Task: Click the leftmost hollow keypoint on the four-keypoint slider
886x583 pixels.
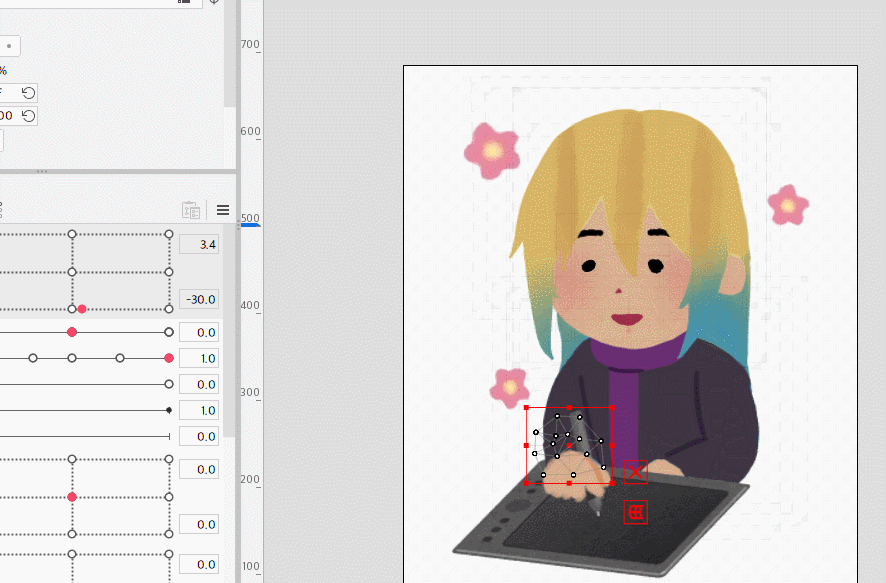Action: click(x=33, y=358)
